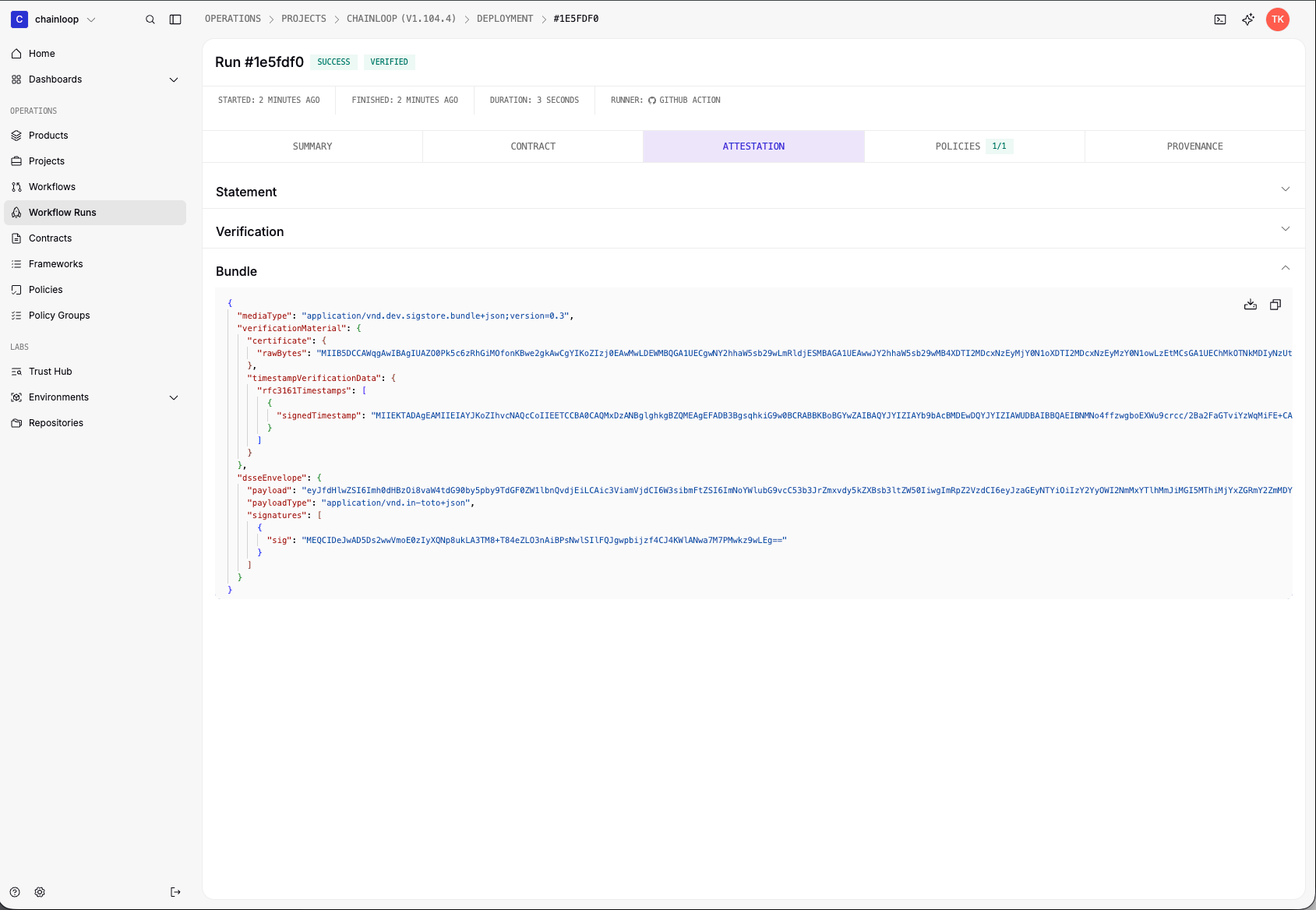Viewport: 1316px width, 910px height.
Task: Click the "payloadType" line in the bundle
Action: coord(361,503)
